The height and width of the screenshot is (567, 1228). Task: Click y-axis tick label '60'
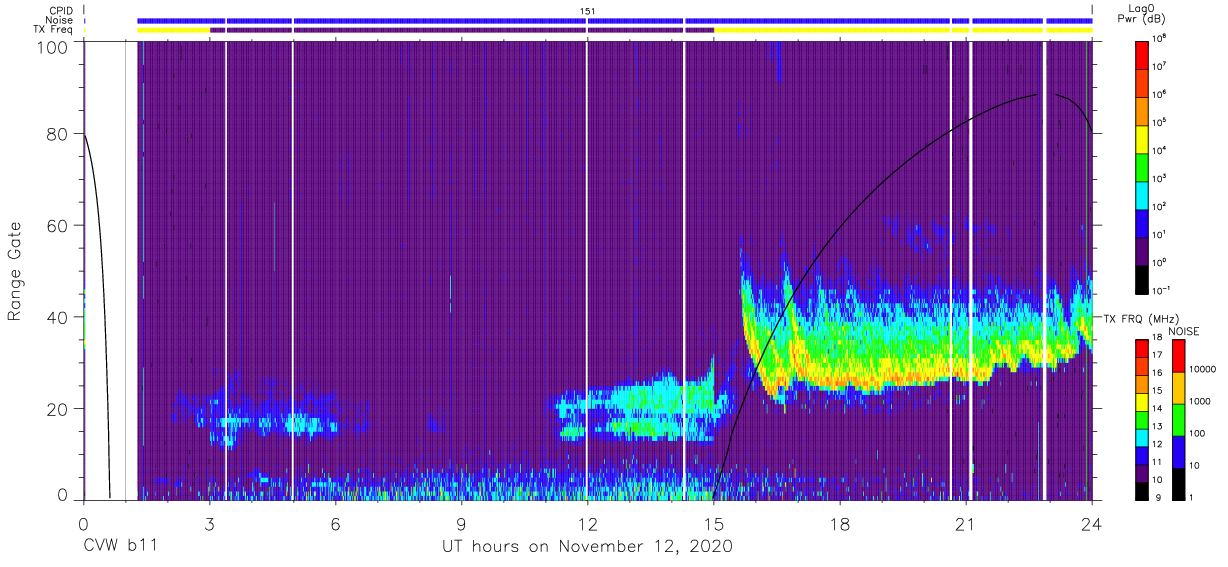(57, 226)
